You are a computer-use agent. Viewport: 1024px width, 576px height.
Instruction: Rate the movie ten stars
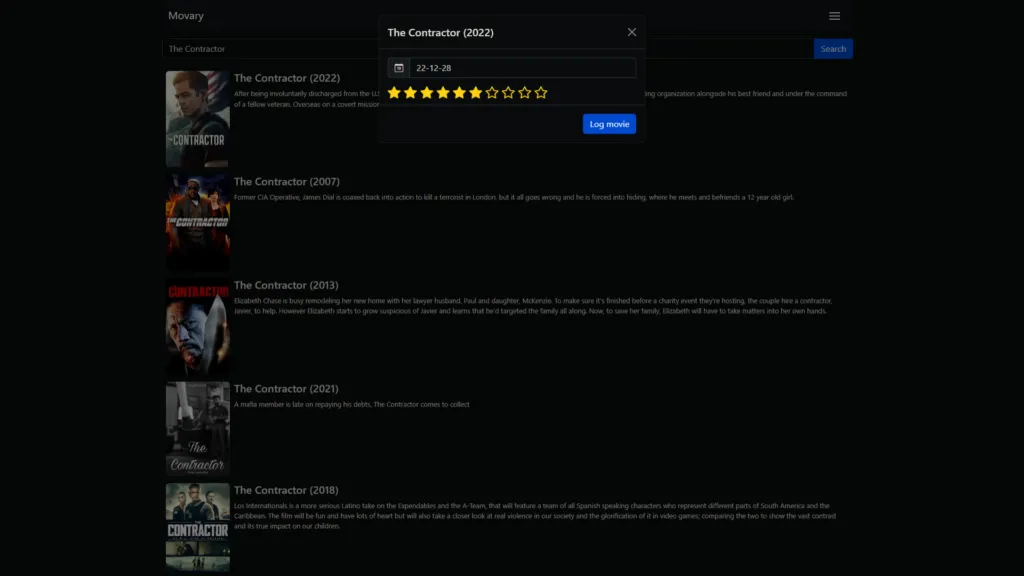(541, 93)
